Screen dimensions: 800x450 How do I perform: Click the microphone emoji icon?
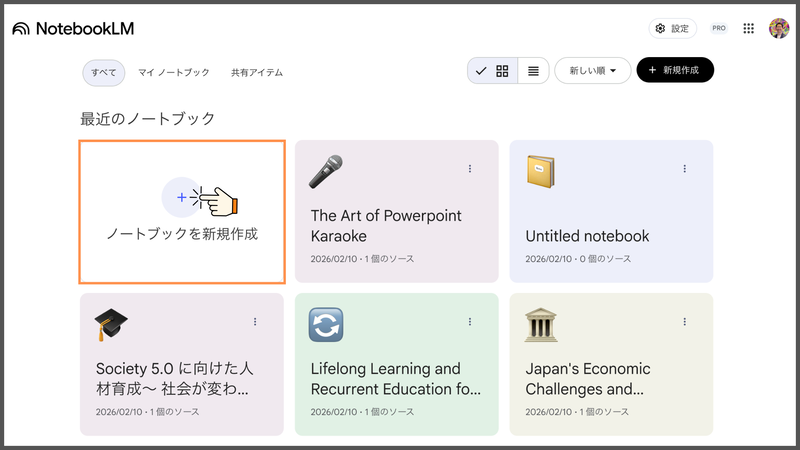pyautogui.click(x=326, y=172)
